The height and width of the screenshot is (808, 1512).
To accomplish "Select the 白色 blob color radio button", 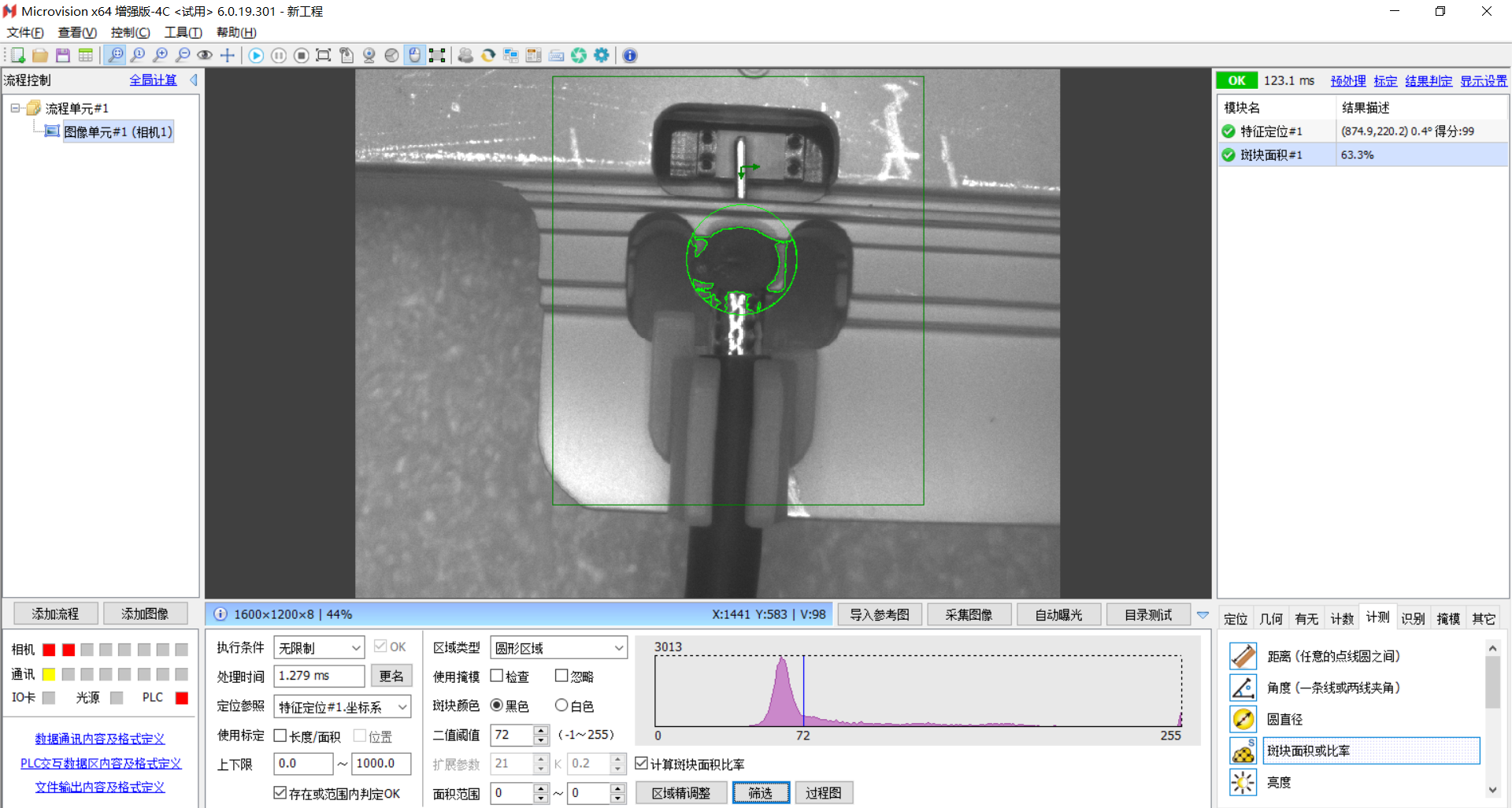I will tap(561, 705).
